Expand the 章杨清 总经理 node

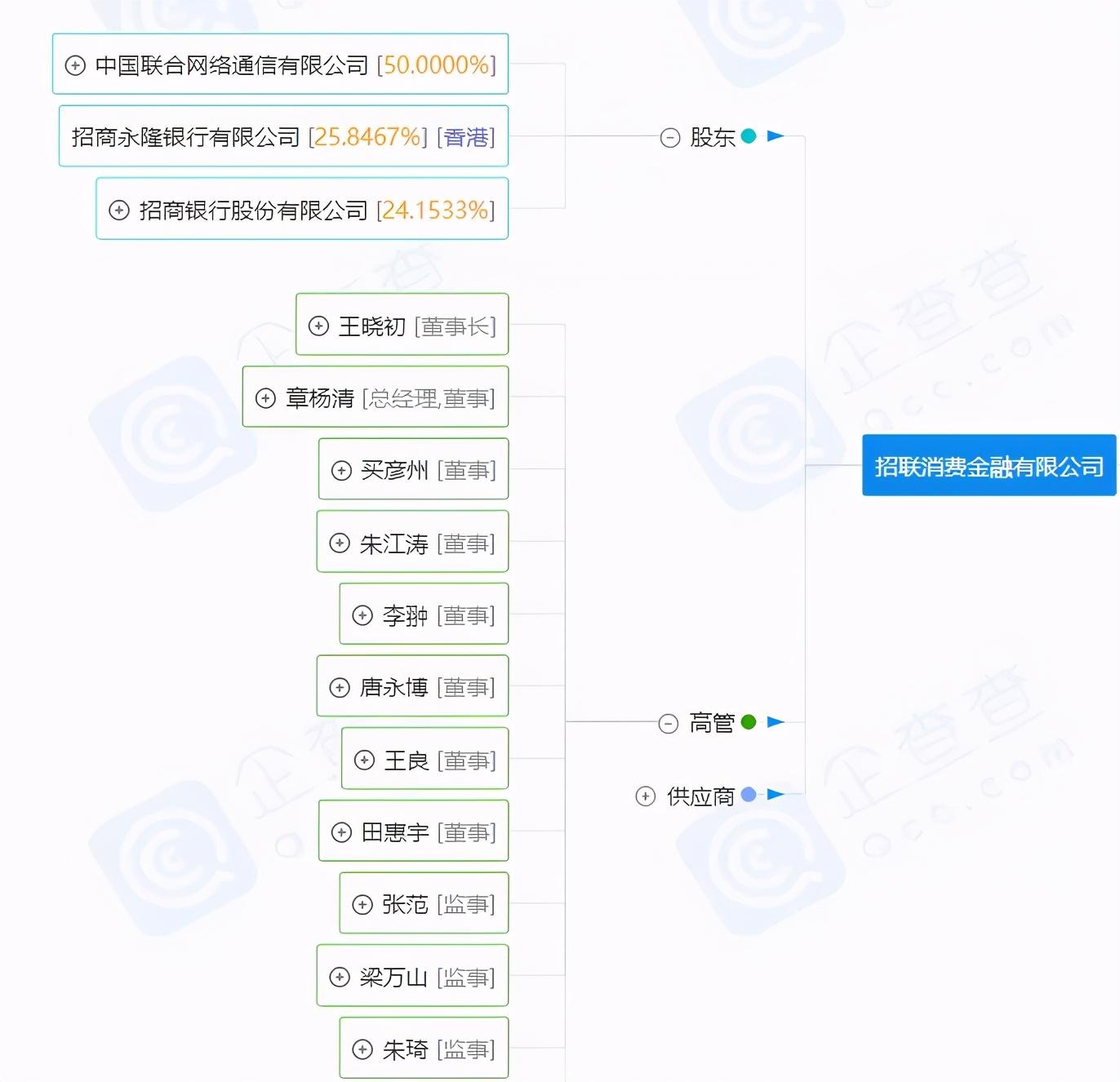click(x=265, y=398)
